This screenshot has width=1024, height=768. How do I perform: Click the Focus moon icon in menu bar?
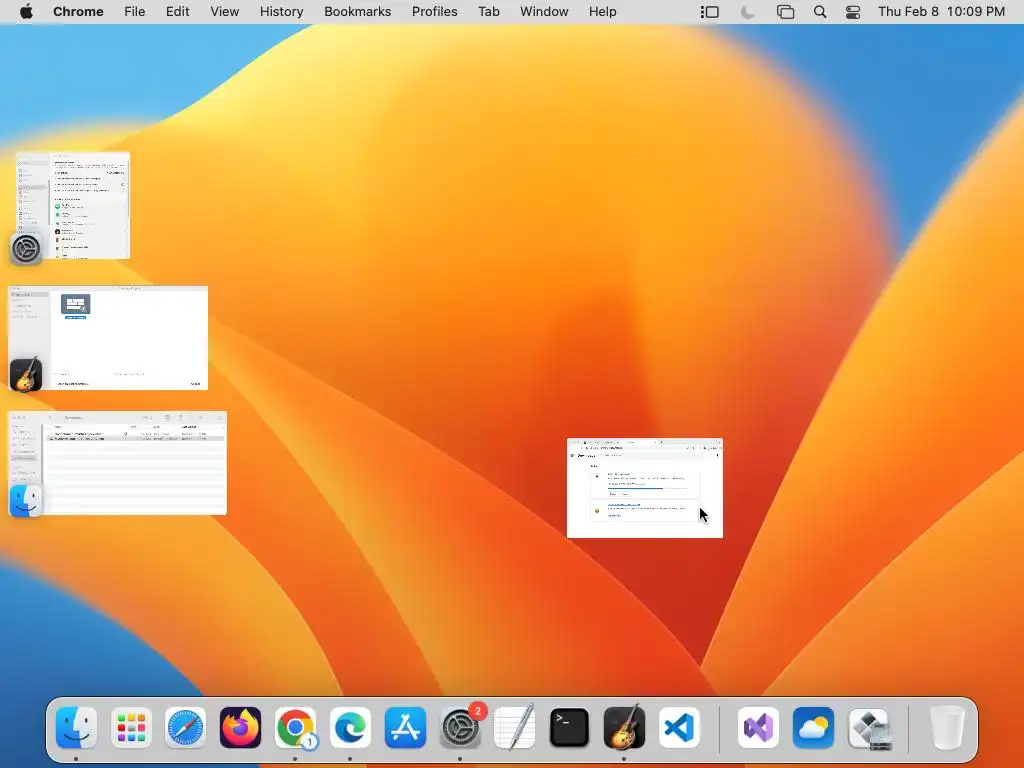click(748, 12)
